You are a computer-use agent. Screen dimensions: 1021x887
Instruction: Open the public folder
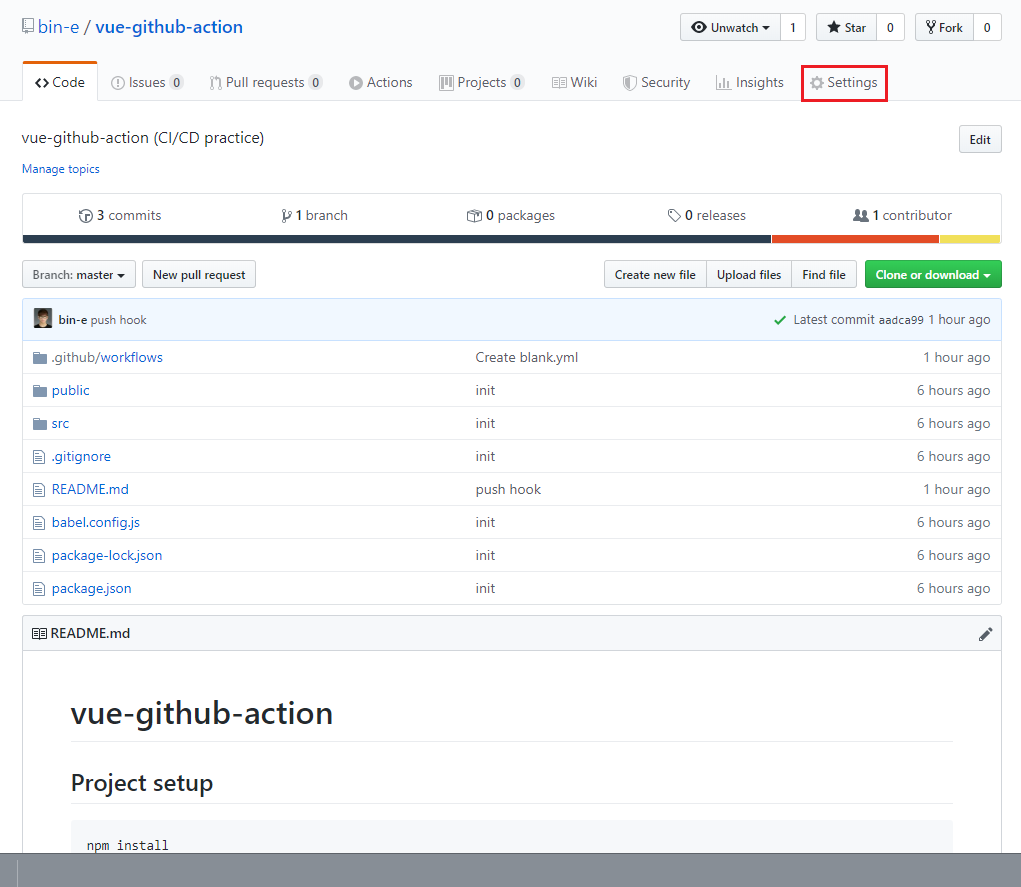coord(70,391)
